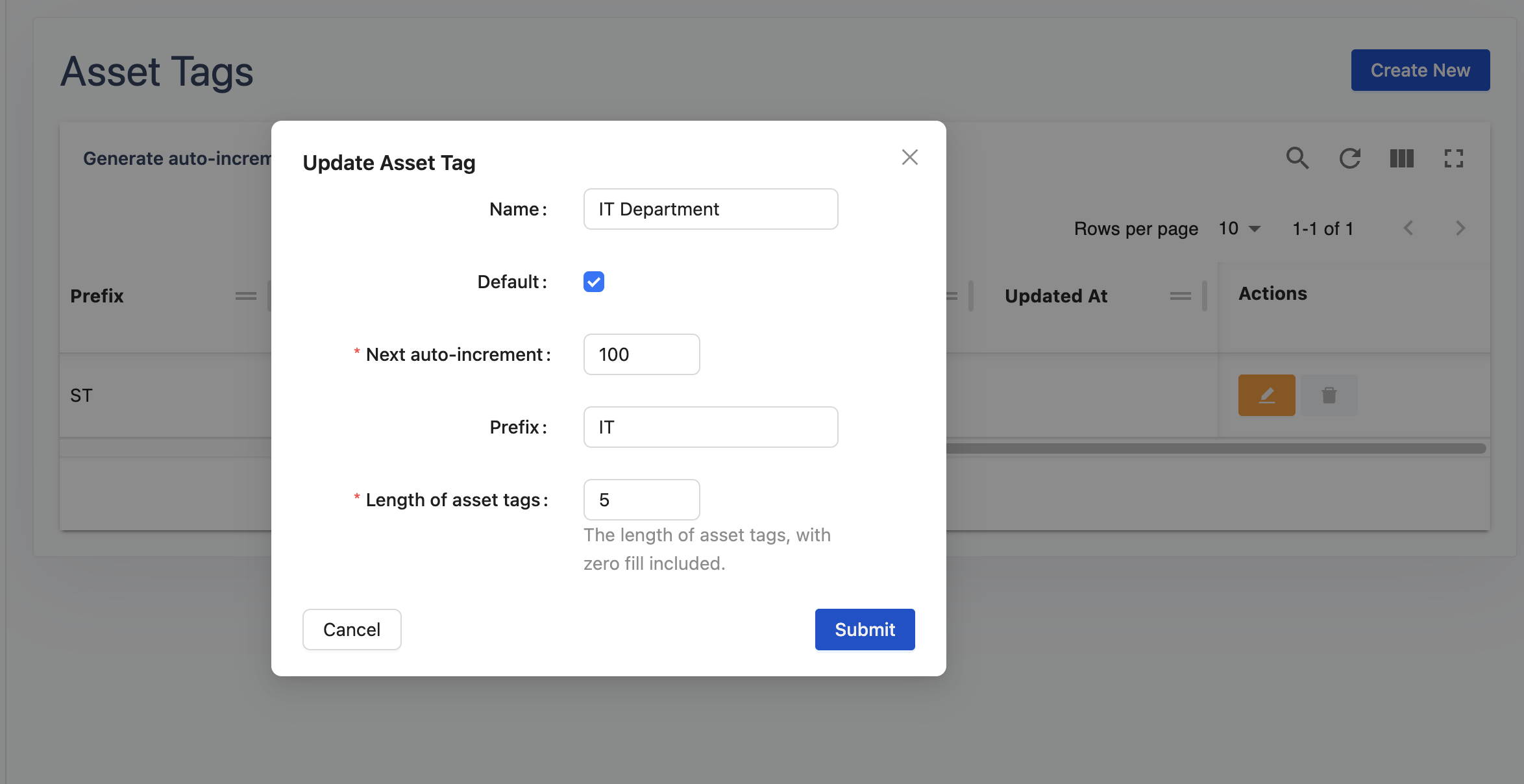1524x784 pixels.
Task: Click the Create New button
Action: pos(1420,70)
